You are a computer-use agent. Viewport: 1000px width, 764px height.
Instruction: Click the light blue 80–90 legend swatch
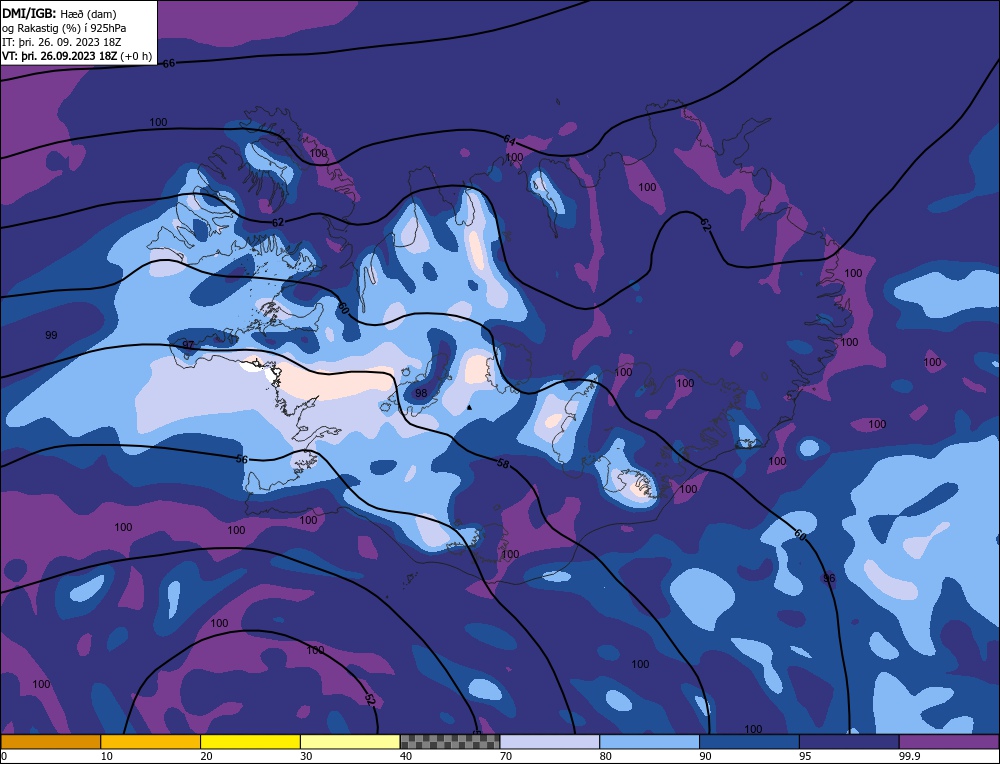(649, 741)
